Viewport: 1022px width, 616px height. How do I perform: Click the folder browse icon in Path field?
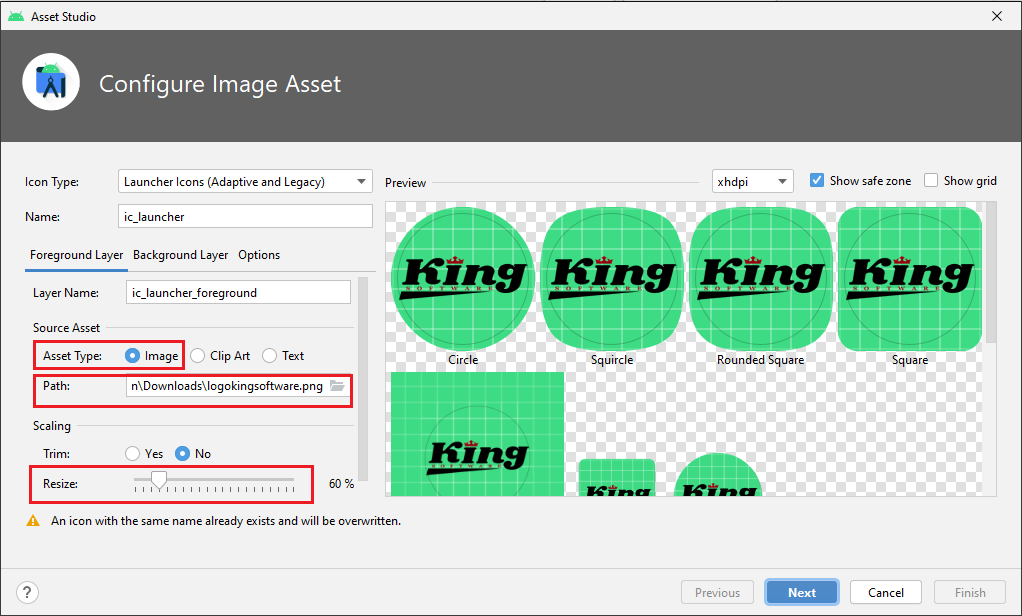[x=337, y=386]
